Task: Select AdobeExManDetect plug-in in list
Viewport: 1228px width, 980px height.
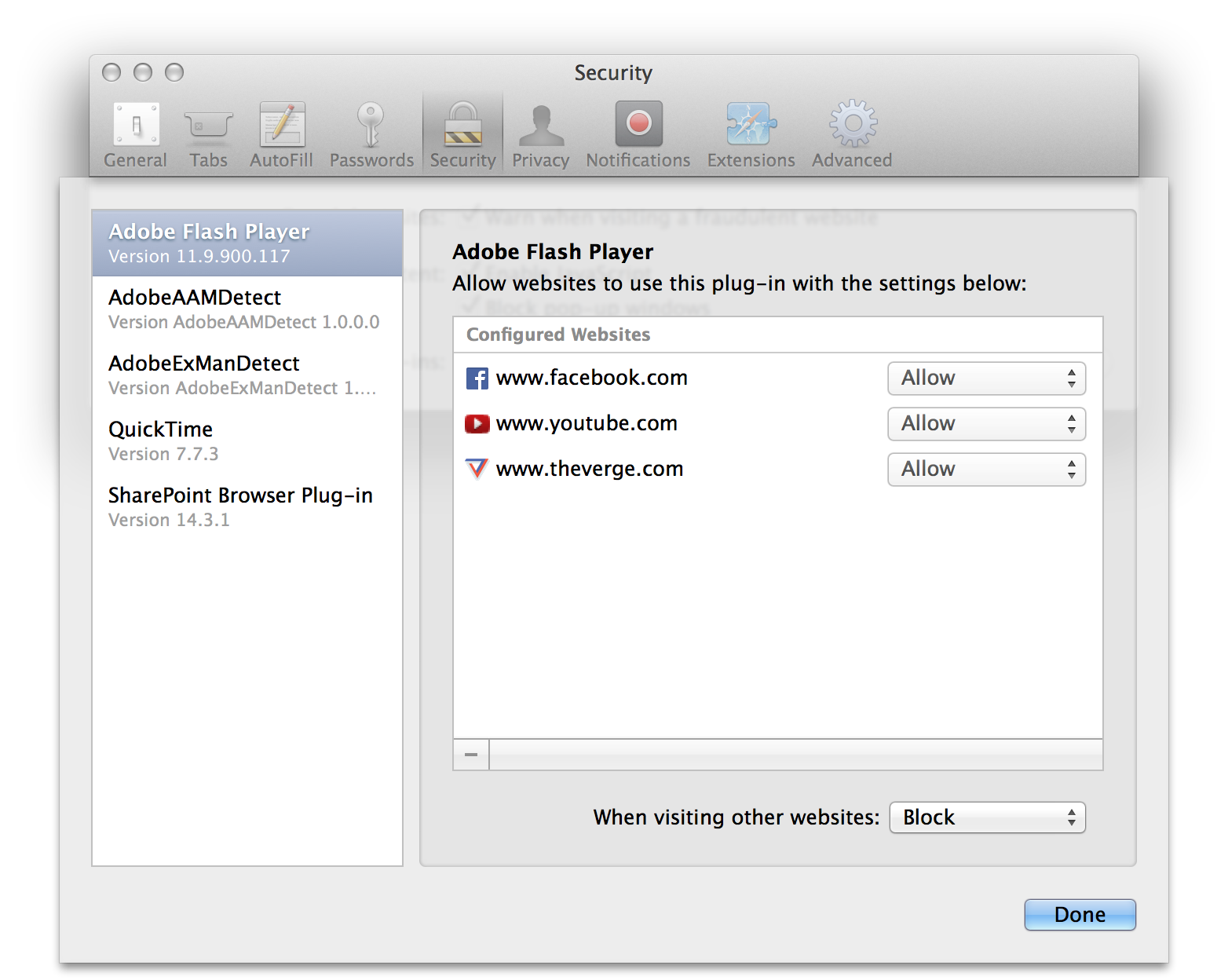Action: click(x=247, y=375)
